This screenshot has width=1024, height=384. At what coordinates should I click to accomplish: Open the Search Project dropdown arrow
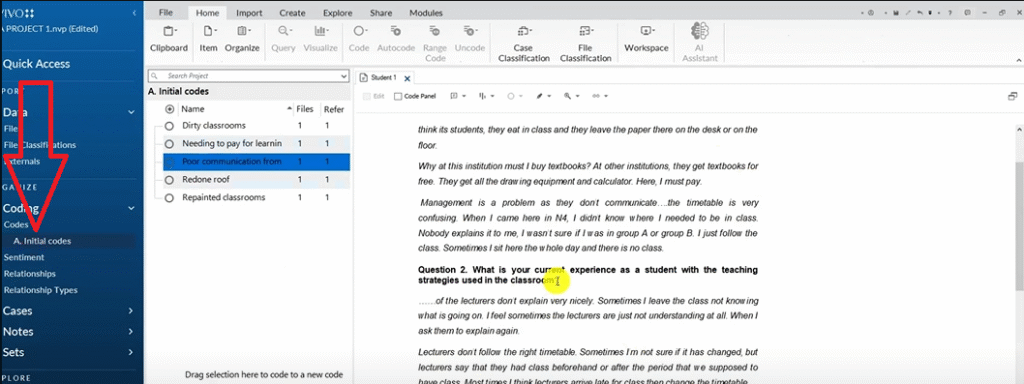(344, 76)
